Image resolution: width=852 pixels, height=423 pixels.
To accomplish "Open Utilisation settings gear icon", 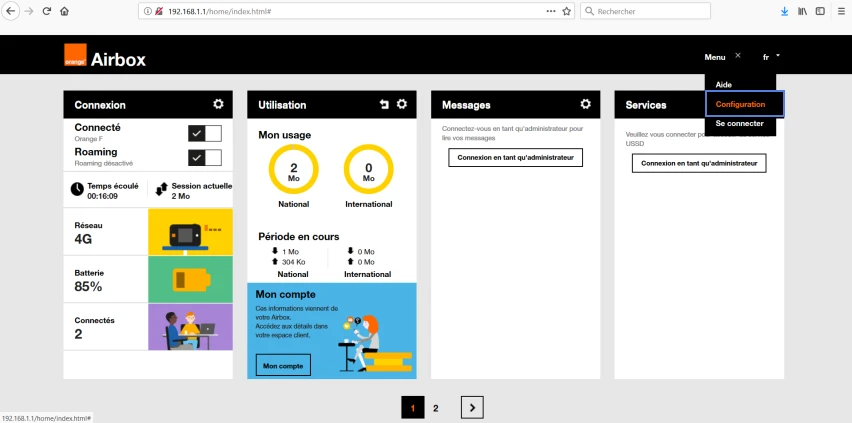I will pyautogui.click(x=402, y=104).
